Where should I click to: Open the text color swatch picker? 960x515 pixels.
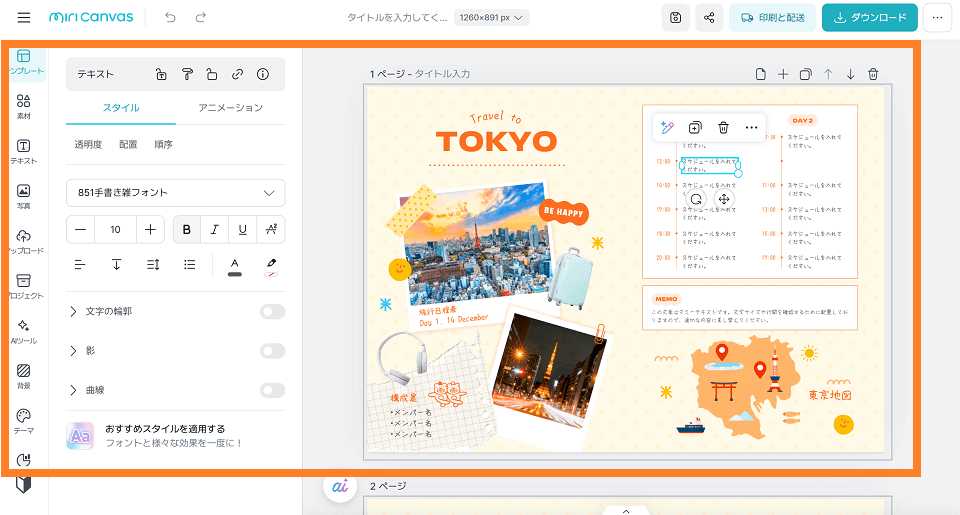pyautogui.click(x=235, y=265)
